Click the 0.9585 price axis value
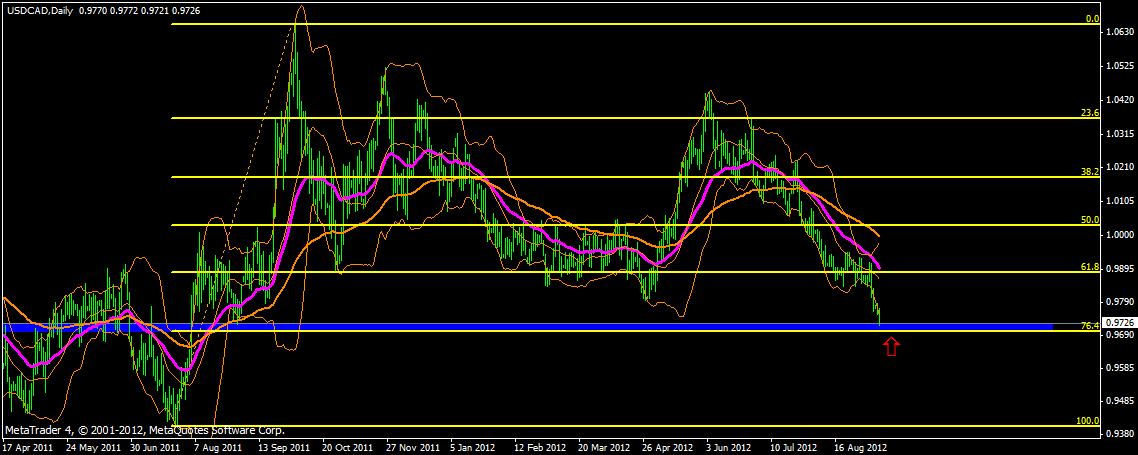This screenshot has height=455, width=1138. (1120, 368)
